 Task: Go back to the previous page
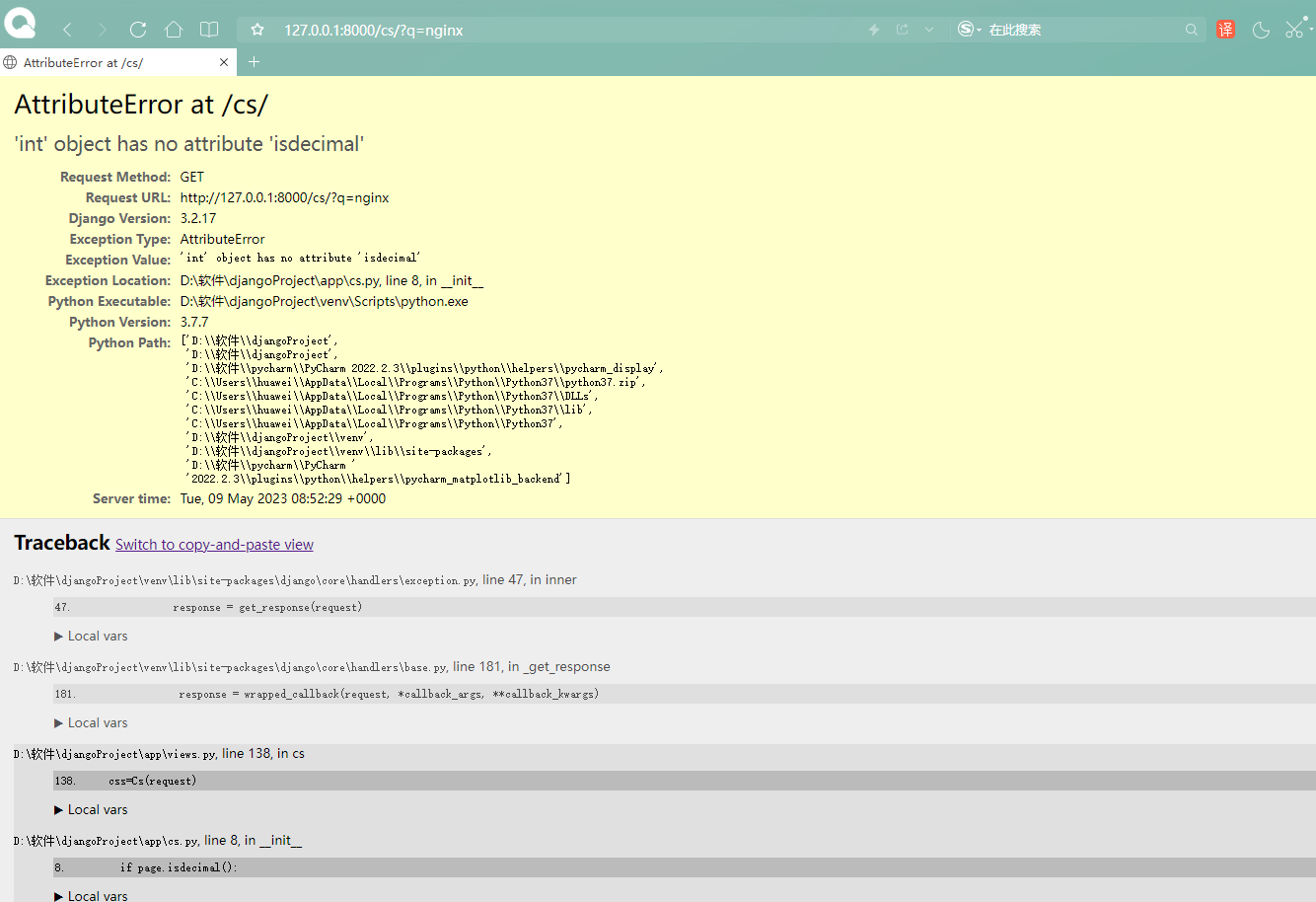(x=67, y=30)
